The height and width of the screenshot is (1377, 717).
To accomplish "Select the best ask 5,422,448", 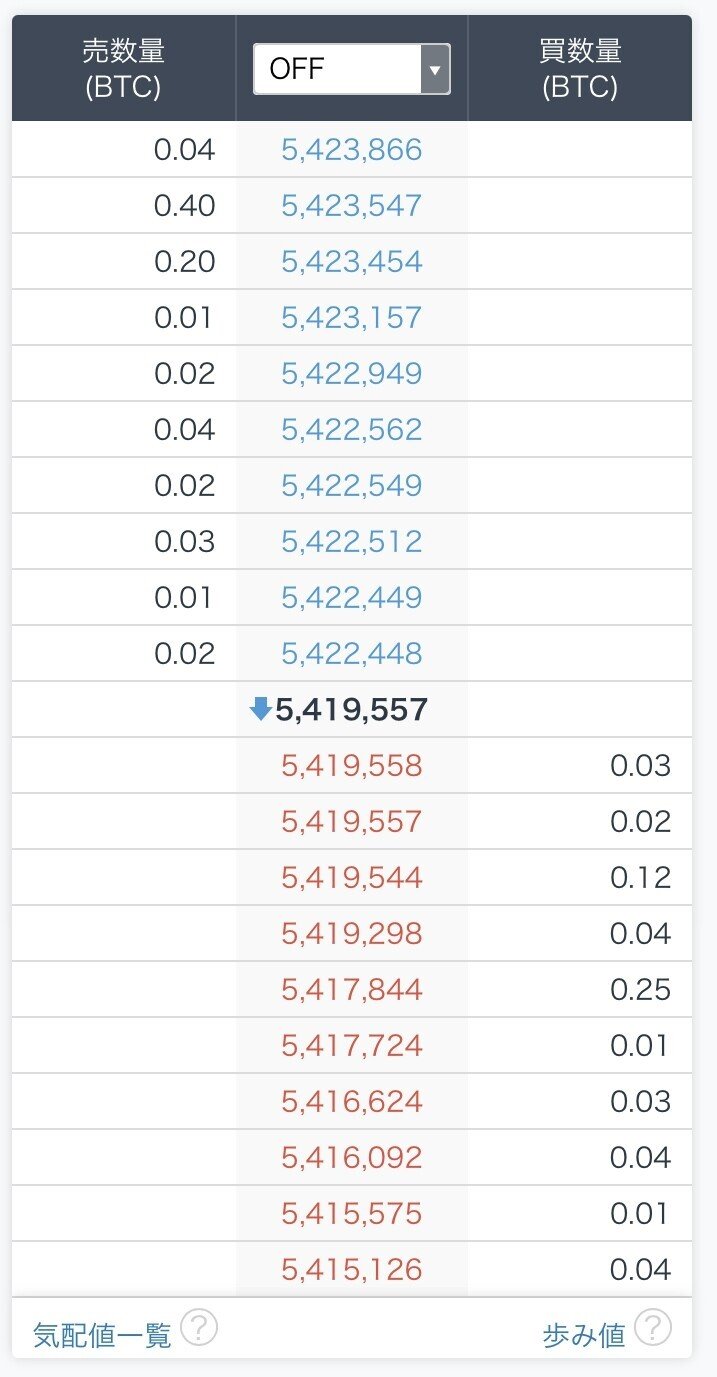I will click(x=350, y=652).
